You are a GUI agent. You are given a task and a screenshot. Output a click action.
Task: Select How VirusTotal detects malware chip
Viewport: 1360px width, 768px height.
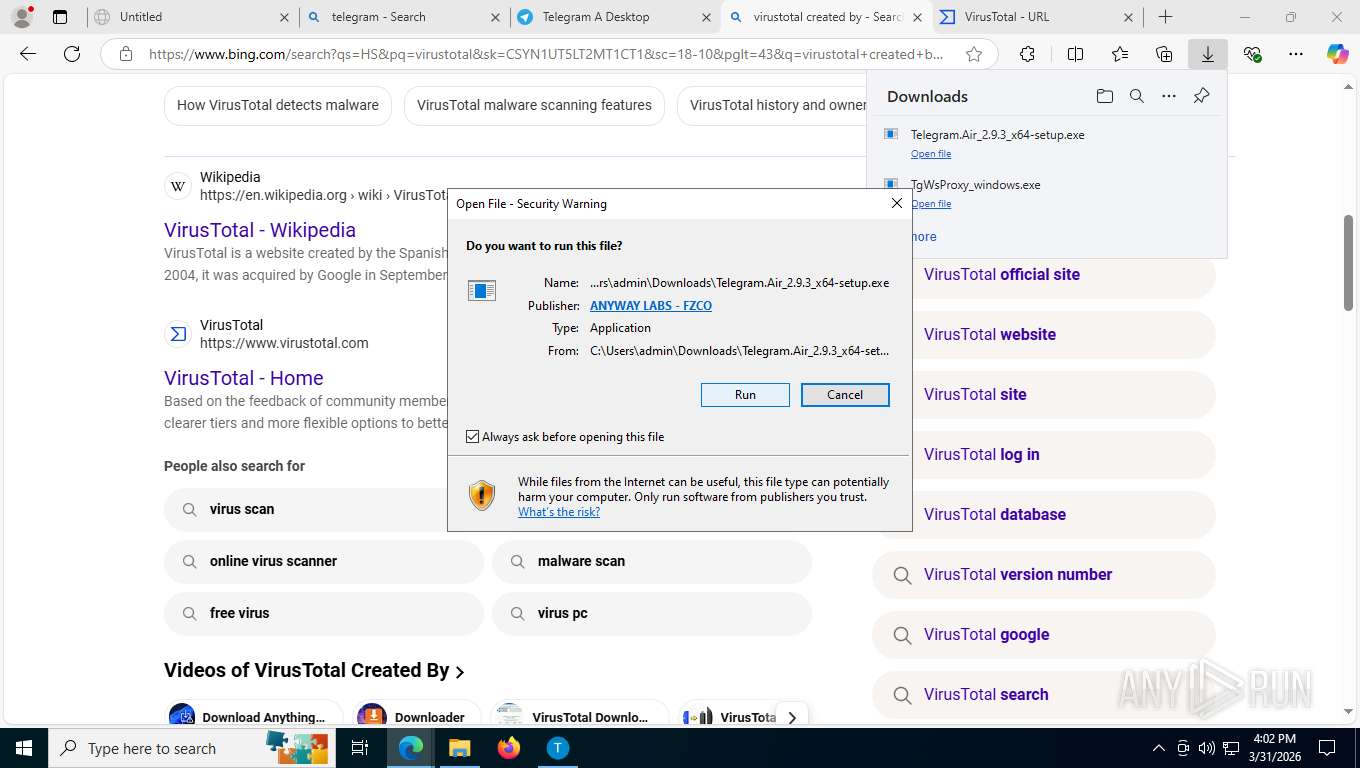pos(278,105)
